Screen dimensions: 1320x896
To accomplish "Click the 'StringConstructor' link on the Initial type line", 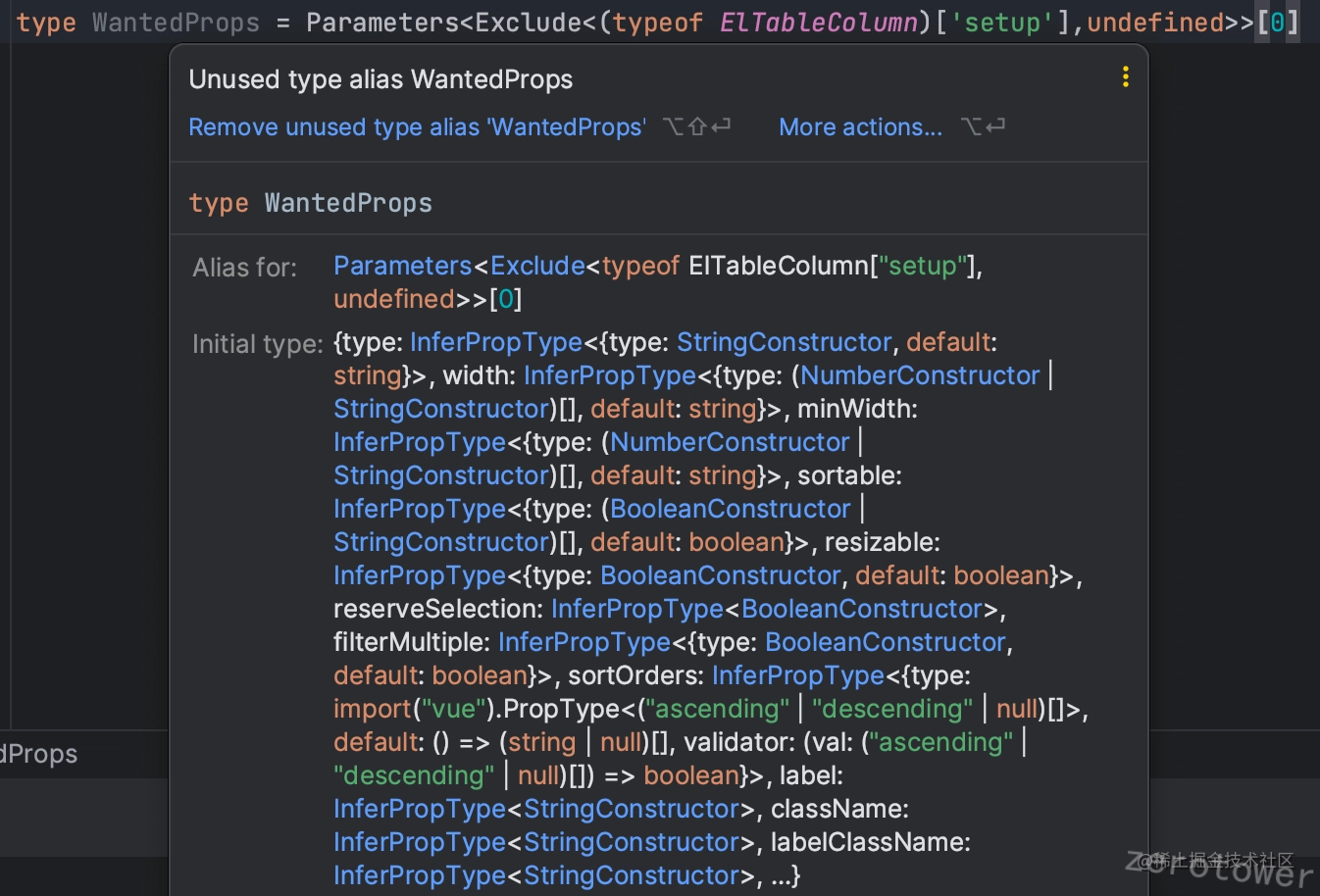I will 784,342.
